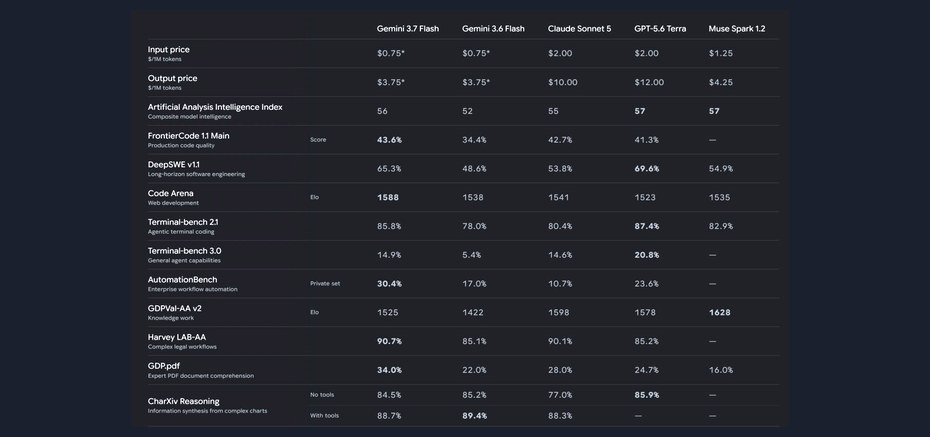This screenshot has width=930, height=437.
Task: Click the CharXiv Reasoning row label
Action: [183, 401]
